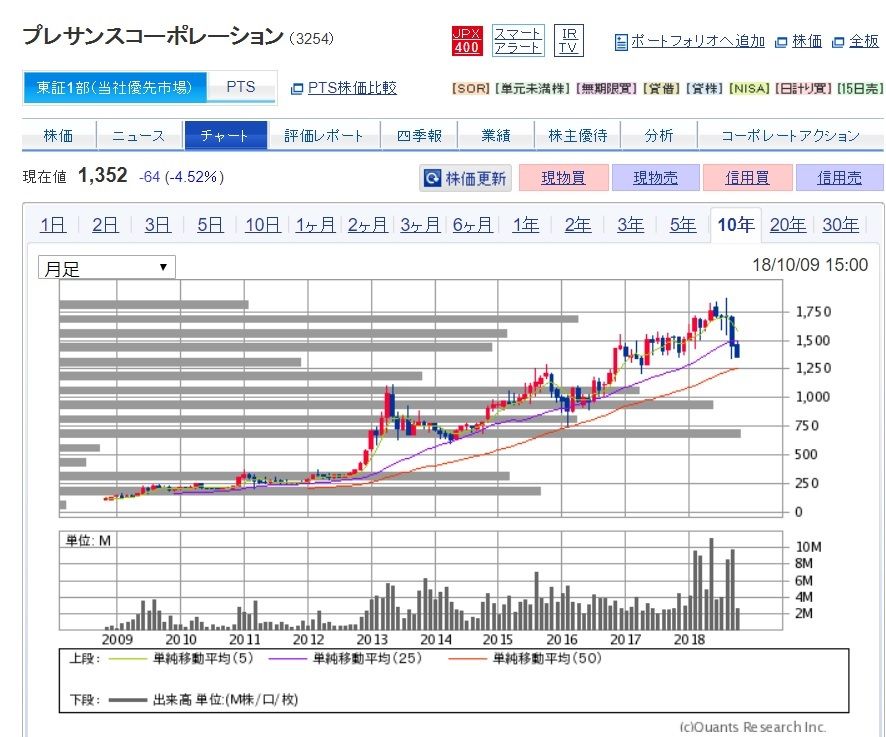Select the 1日 chart range

coord(53,225)
